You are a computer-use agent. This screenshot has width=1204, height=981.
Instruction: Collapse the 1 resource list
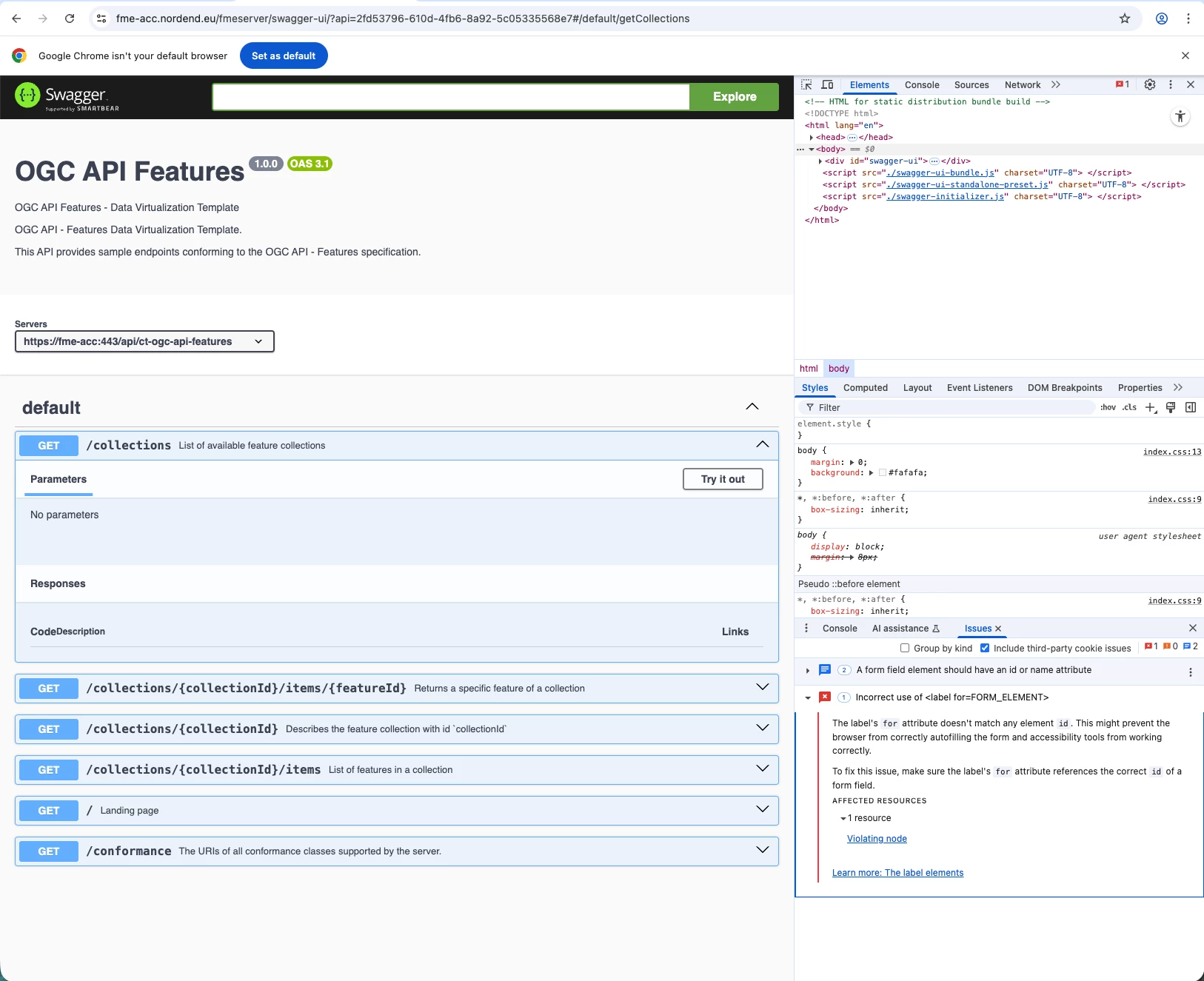[x=843, y=819]
